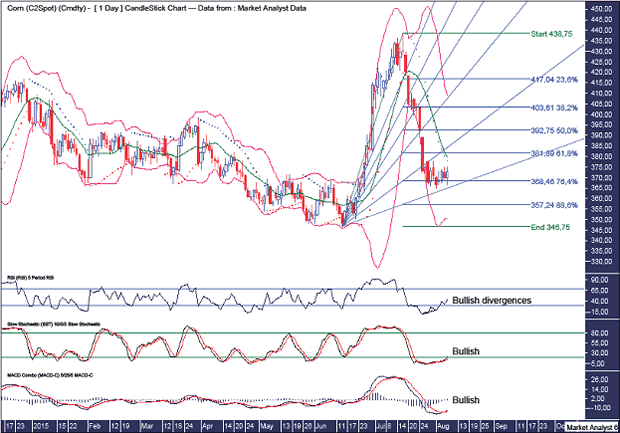Click the 'Bullish' label in MACD panel
The height and width of the screenshot is (433, 620).
pyautogui.click(x=469, y=400)
